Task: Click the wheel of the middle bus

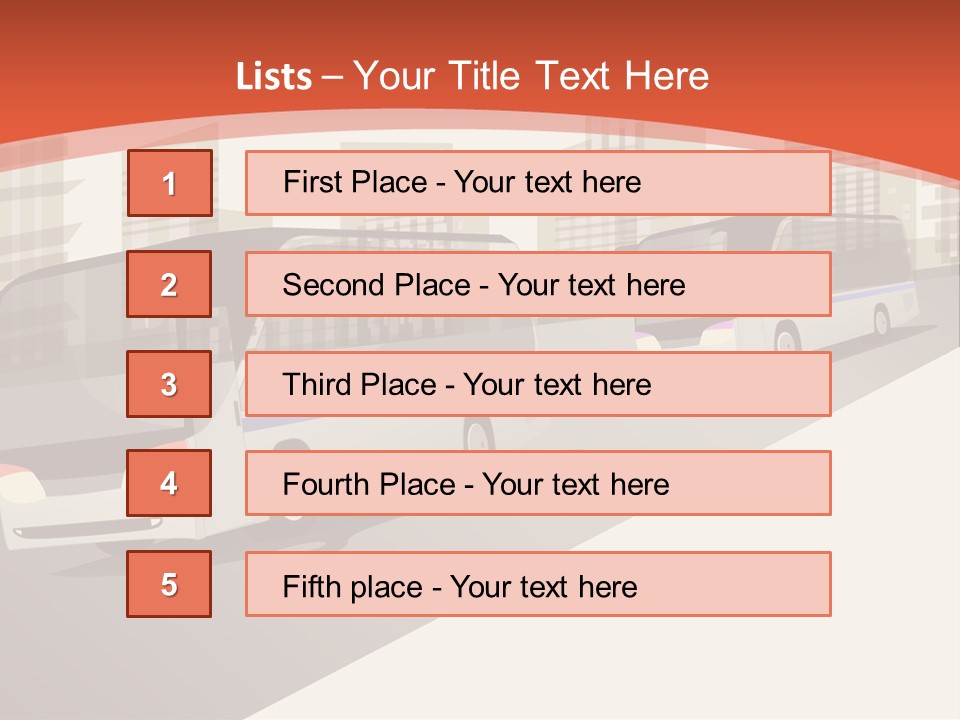Action: click(x=479, y=435)
